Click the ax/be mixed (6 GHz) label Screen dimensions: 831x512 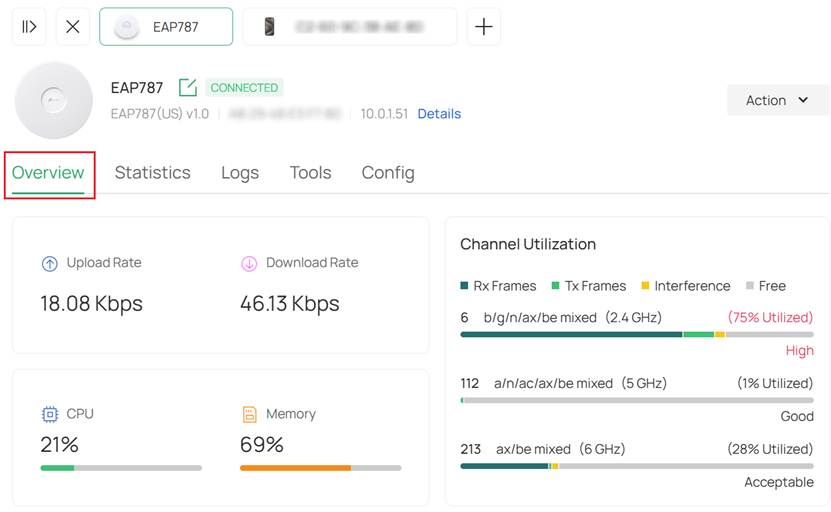pos(561,449)
